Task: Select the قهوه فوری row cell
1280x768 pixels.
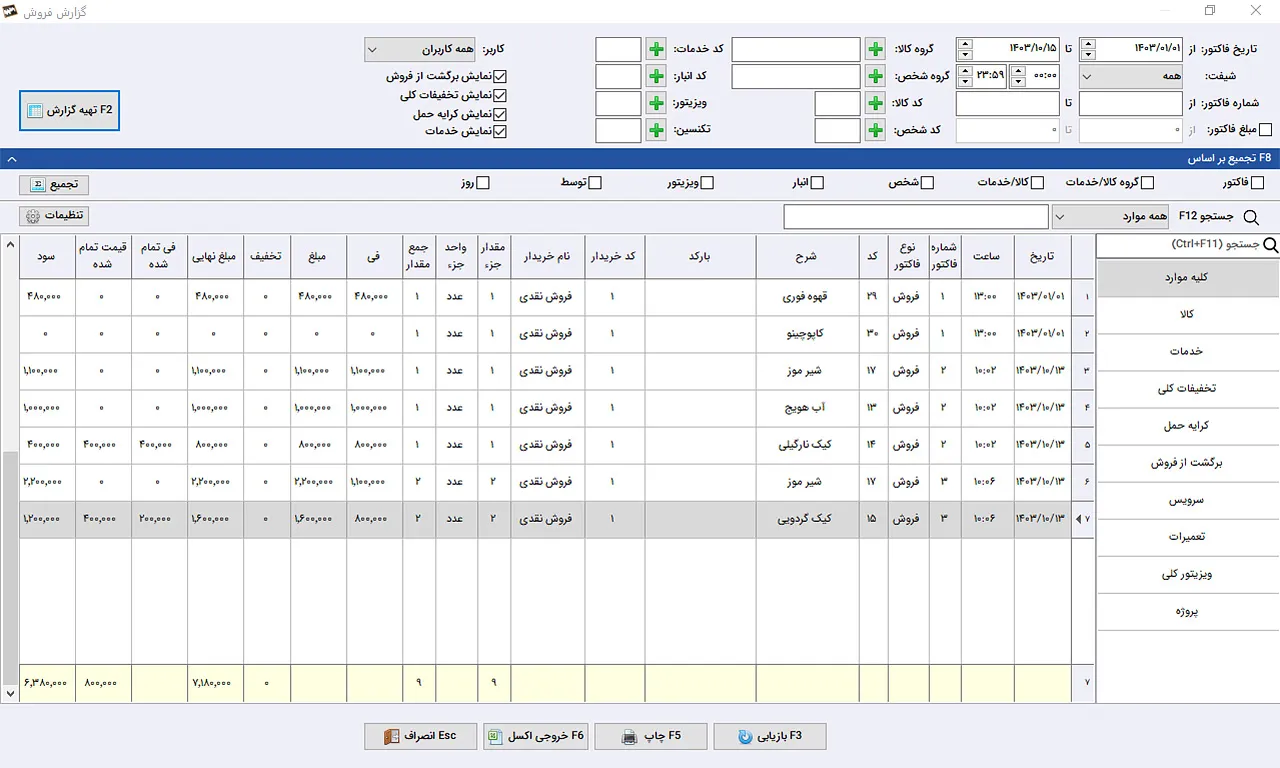Action: [x=807, y=297]
